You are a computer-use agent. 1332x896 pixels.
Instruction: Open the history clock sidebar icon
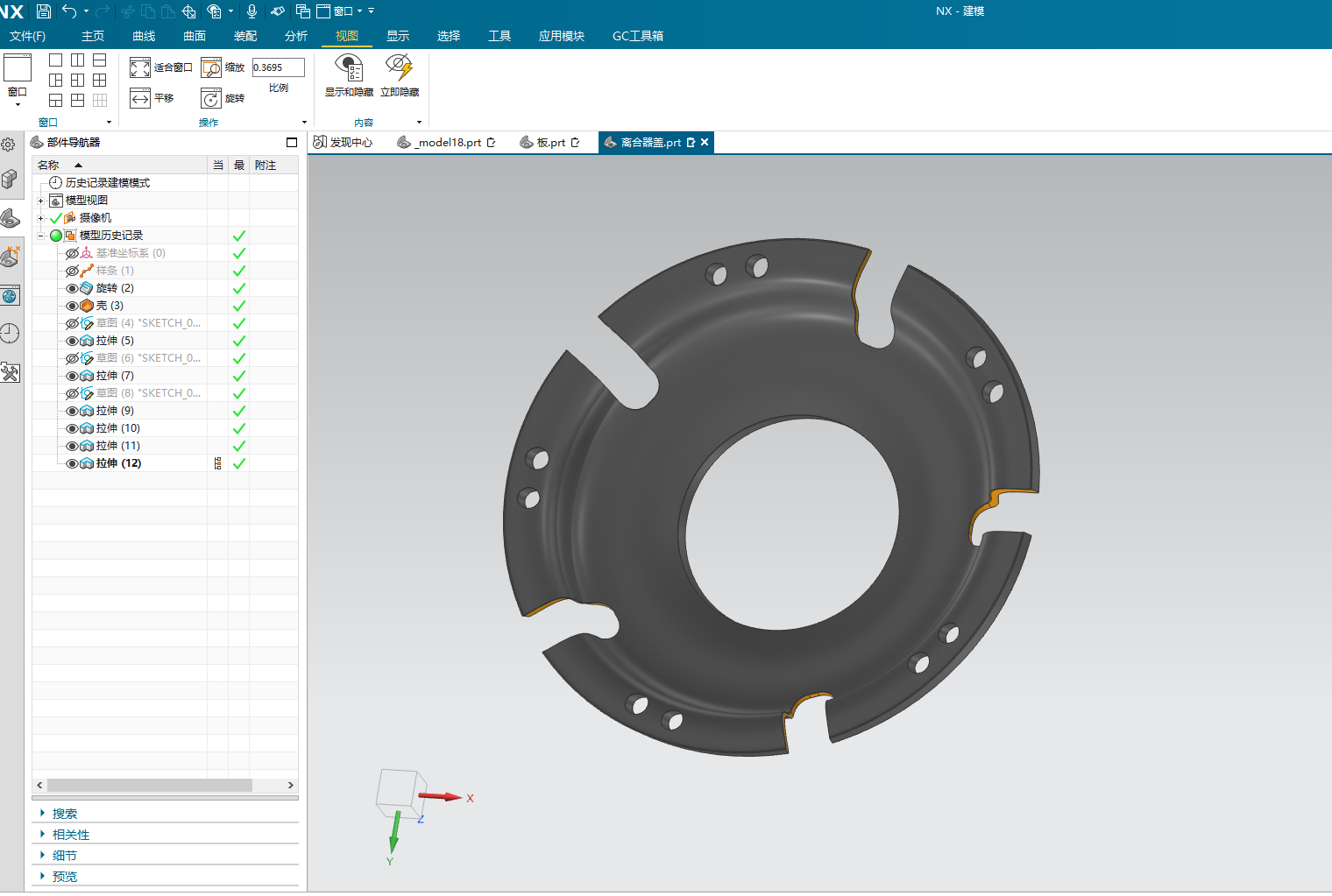[x=10, y=334]
